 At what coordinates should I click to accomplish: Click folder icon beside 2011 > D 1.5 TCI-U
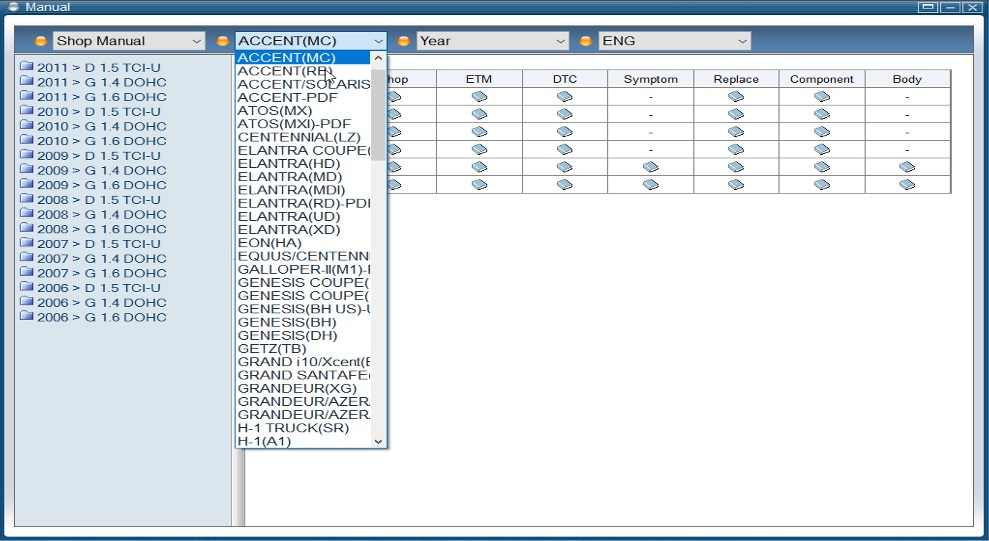(27, 68)
